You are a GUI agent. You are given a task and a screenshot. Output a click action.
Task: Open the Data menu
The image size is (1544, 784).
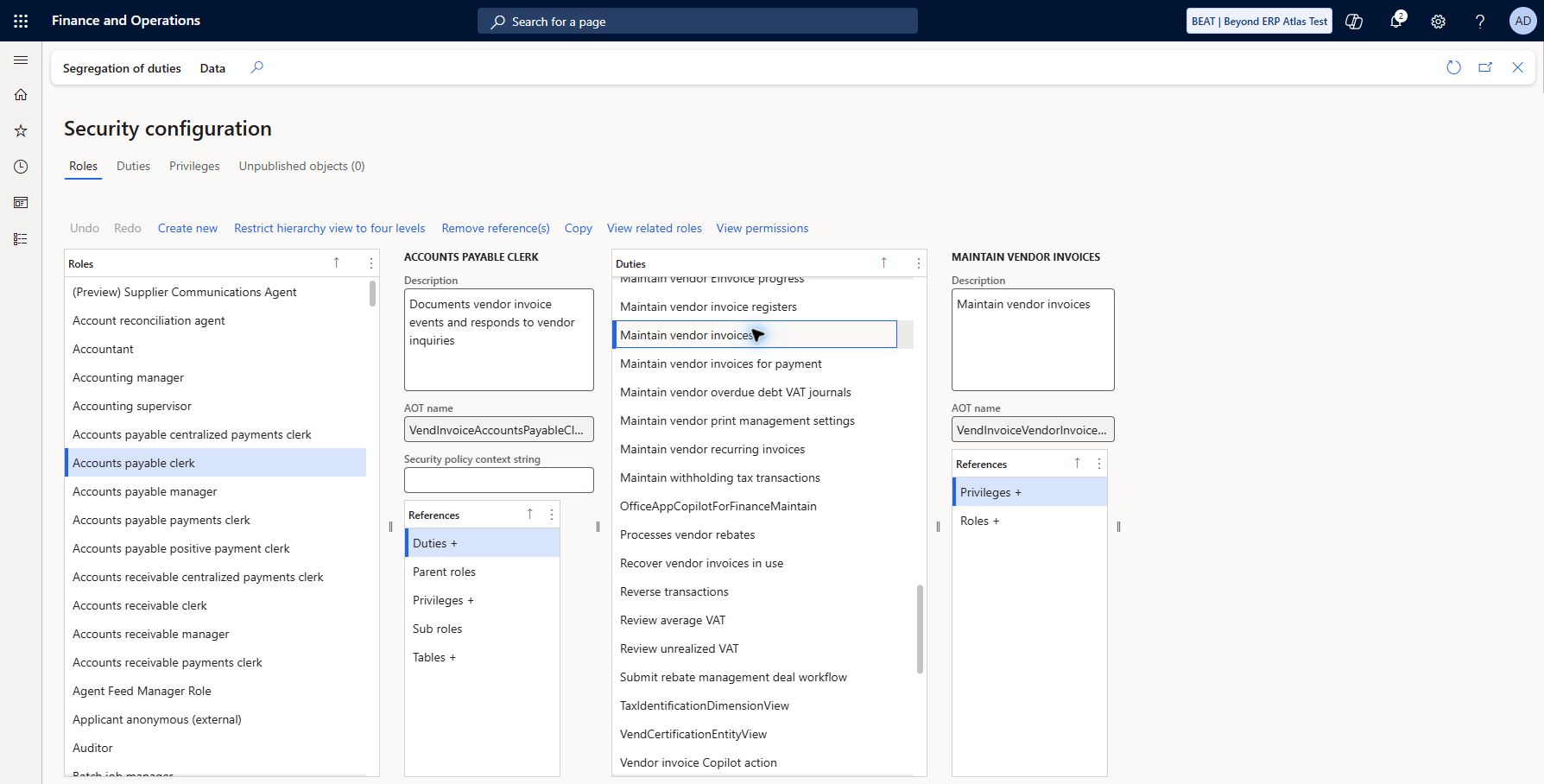coord(212,68)
